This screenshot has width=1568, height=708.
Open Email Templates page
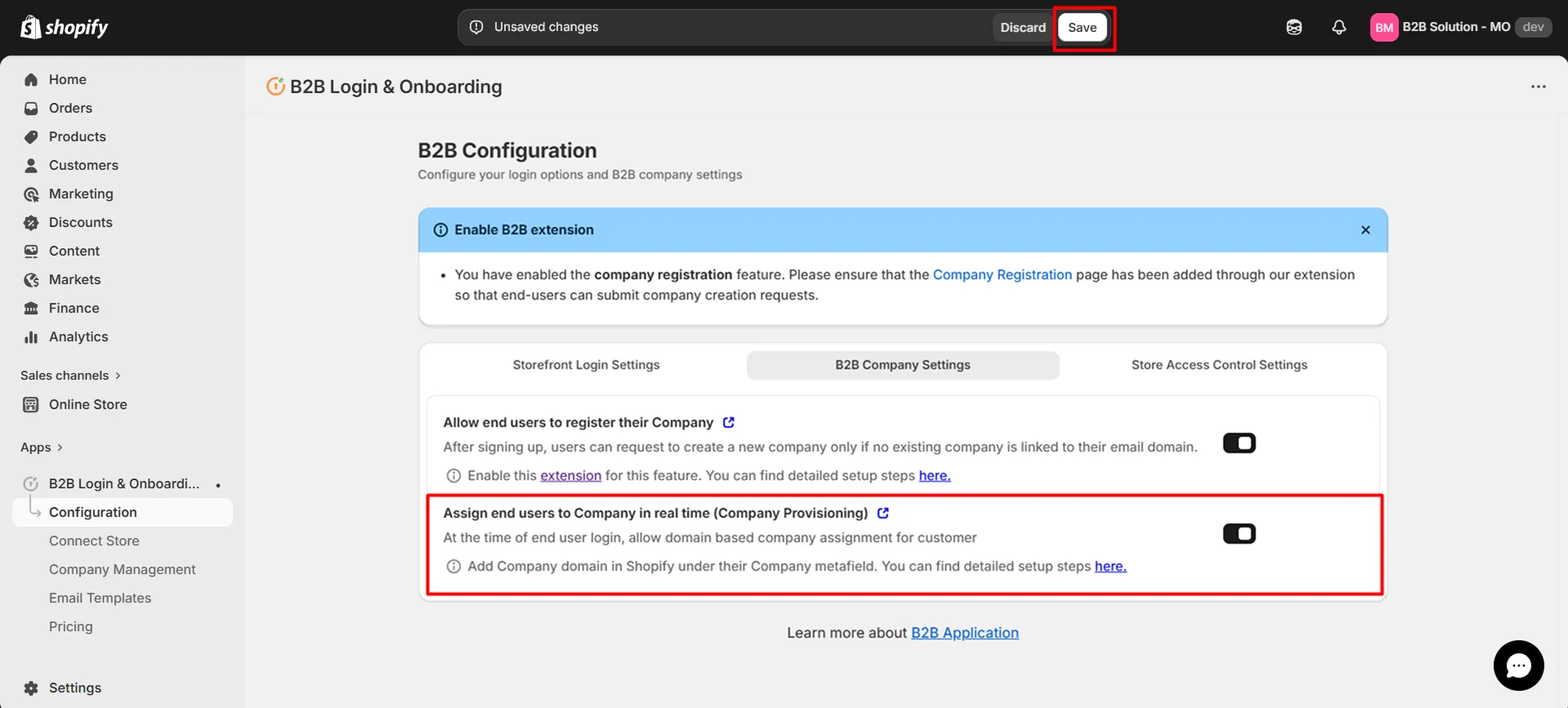click(x=100, y=598)
